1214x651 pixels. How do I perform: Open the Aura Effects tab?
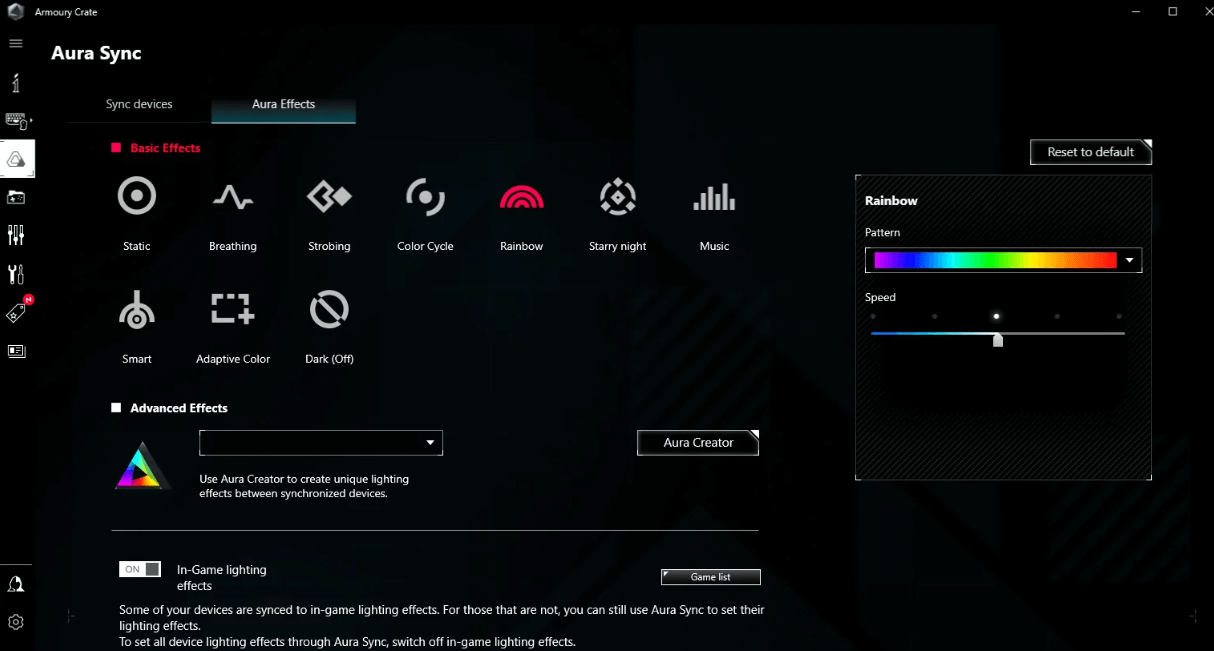click(283, 104)
